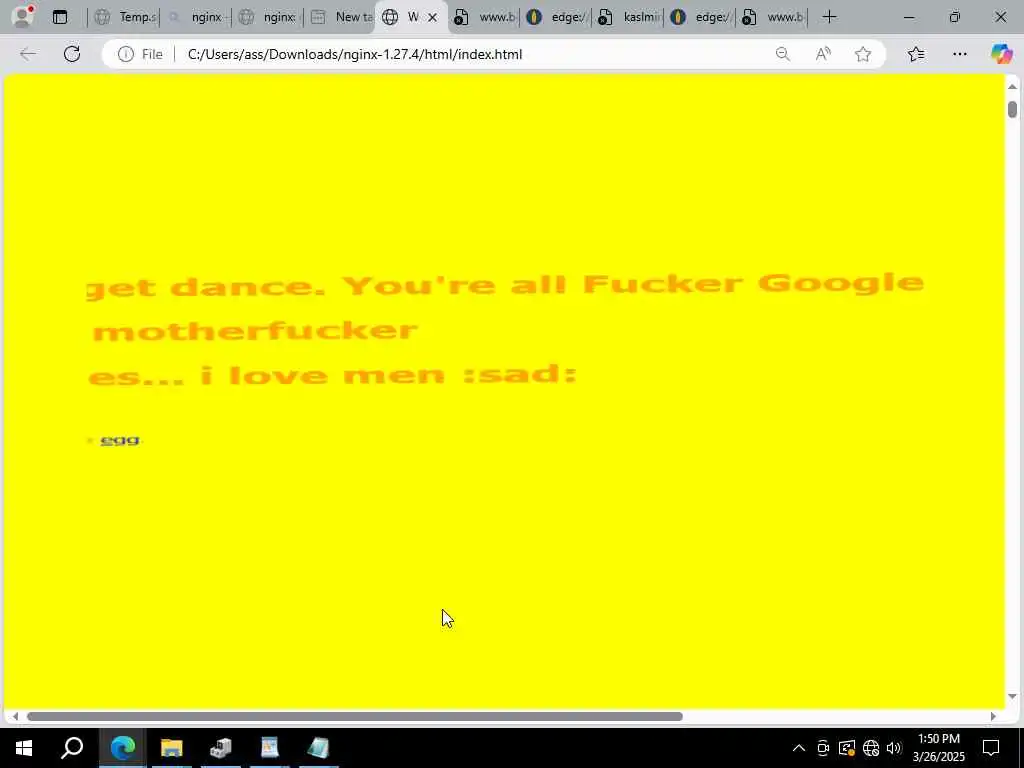This screenshot has width=1024, height=768.
Task: Open the network globe tray icon
Action: pos(871,748)
